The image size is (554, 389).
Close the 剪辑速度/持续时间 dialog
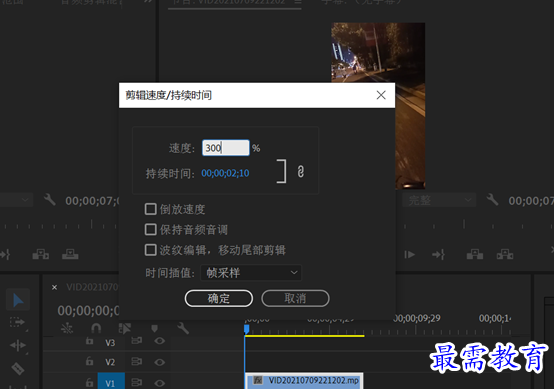pos(381,95)
